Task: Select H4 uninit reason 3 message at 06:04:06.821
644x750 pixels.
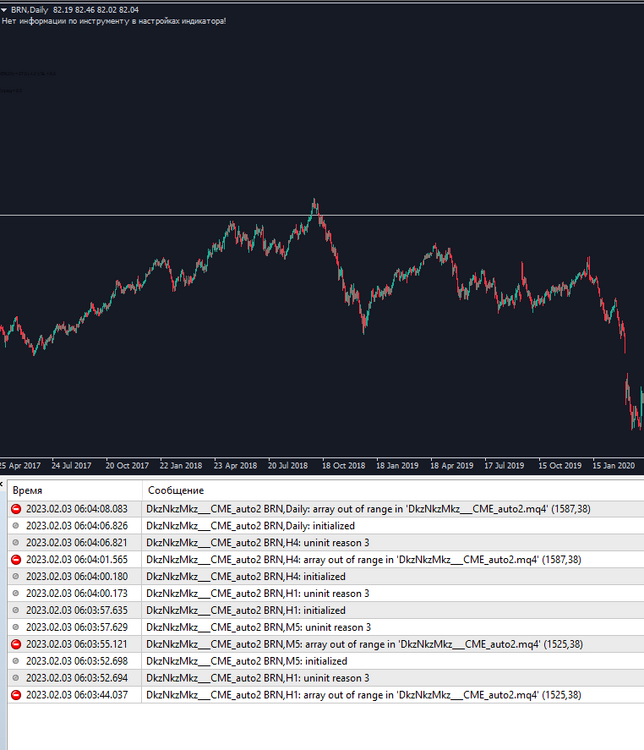Action: click(258, 543)
